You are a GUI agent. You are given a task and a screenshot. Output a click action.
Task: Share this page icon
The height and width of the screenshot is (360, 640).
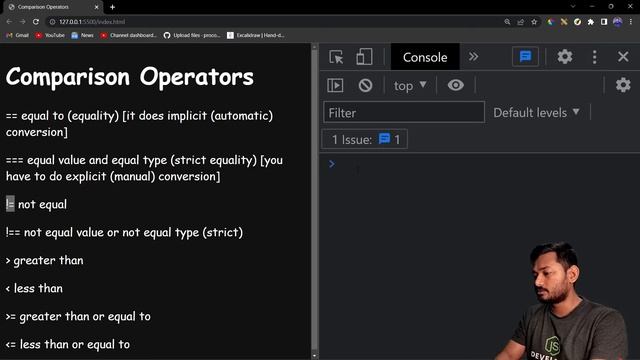click(520, 22)
